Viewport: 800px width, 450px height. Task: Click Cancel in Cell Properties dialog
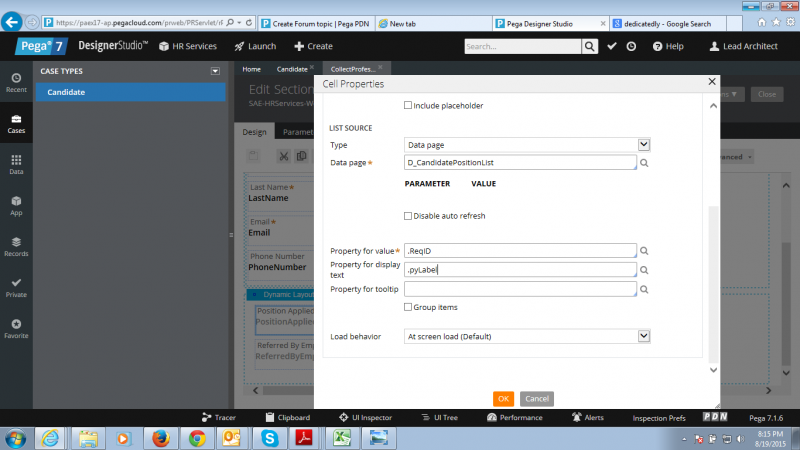[536, 398]
